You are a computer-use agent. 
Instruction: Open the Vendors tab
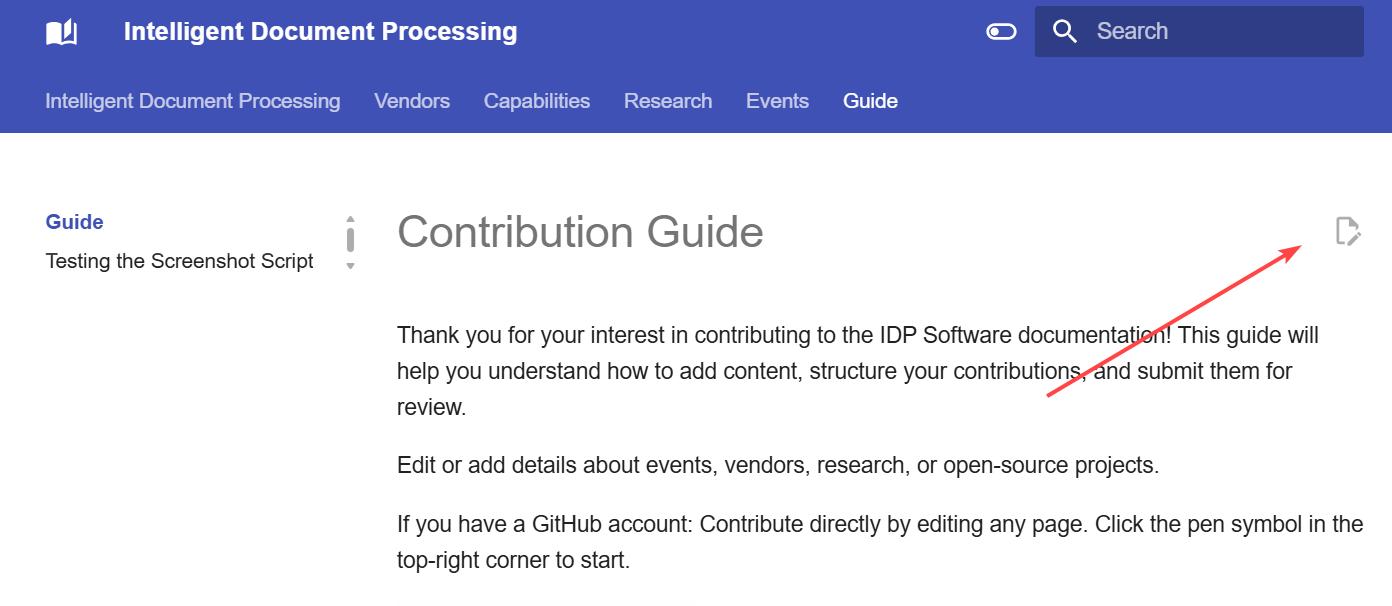click(x=412, y=101)
